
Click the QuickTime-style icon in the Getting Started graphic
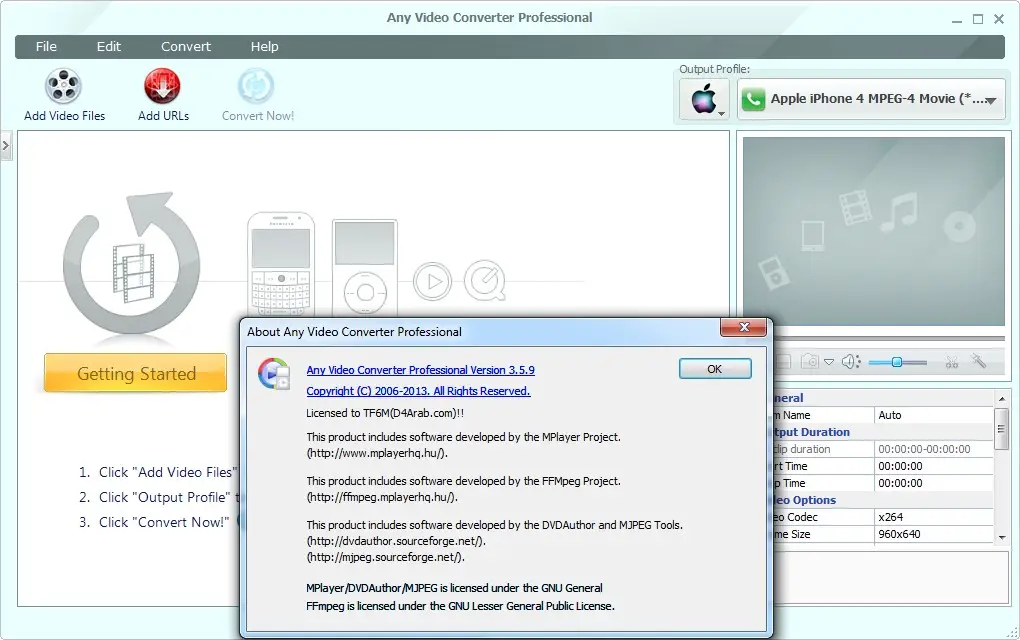click(x=485, y=281)
